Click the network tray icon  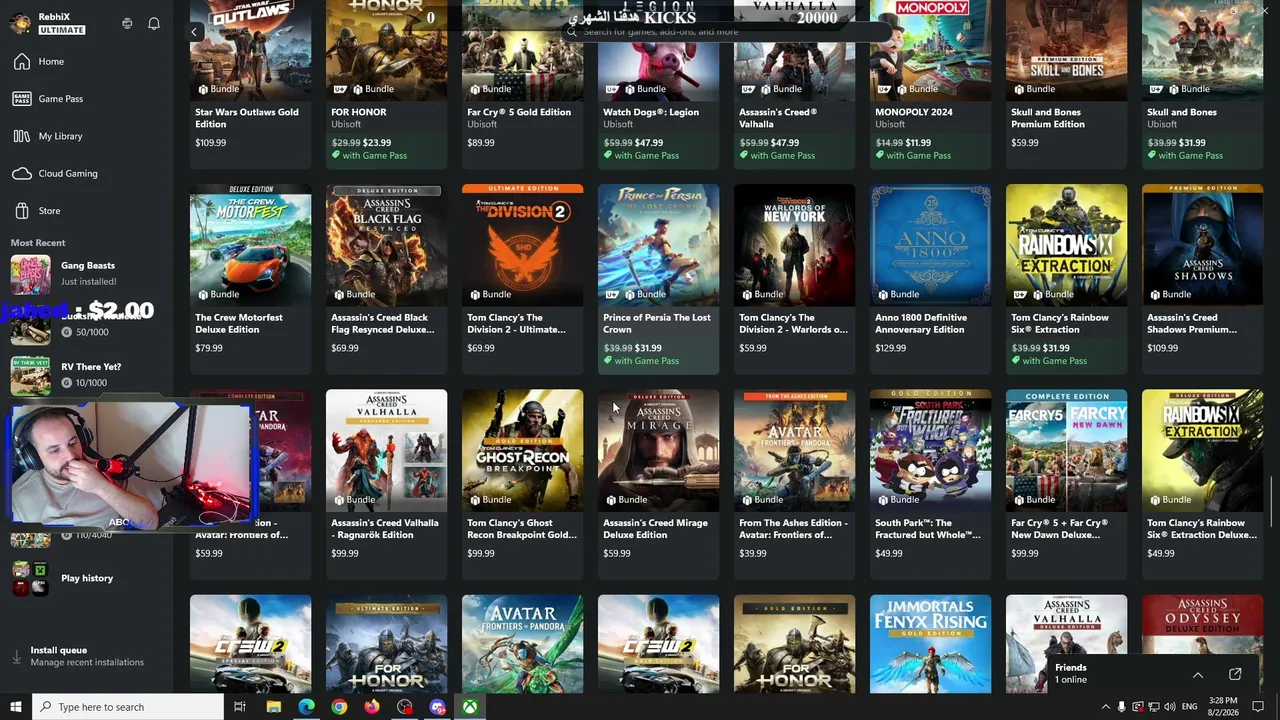click(x=1153, y=707)
